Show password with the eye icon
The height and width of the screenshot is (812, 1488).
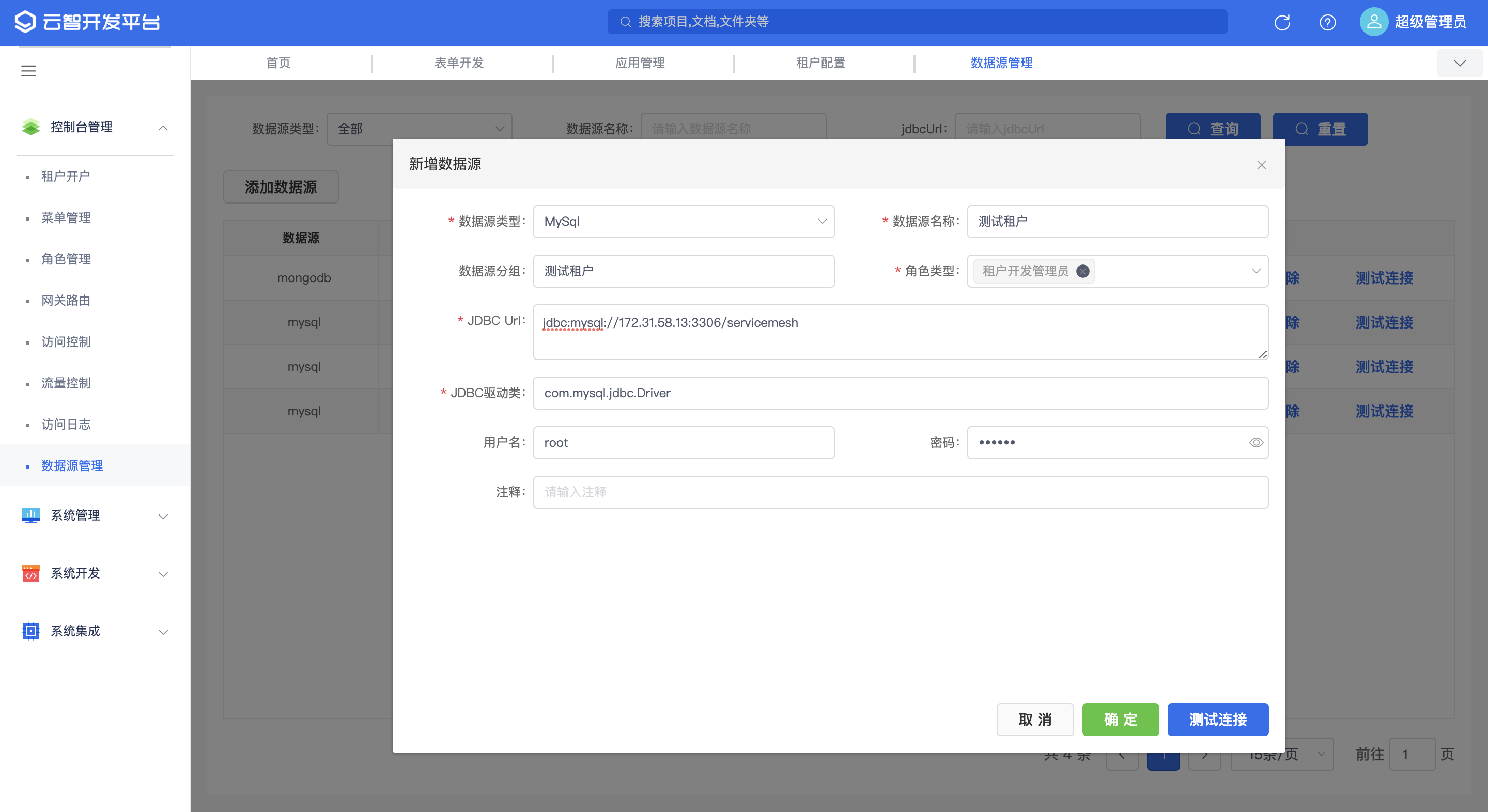pos(1256,442)
